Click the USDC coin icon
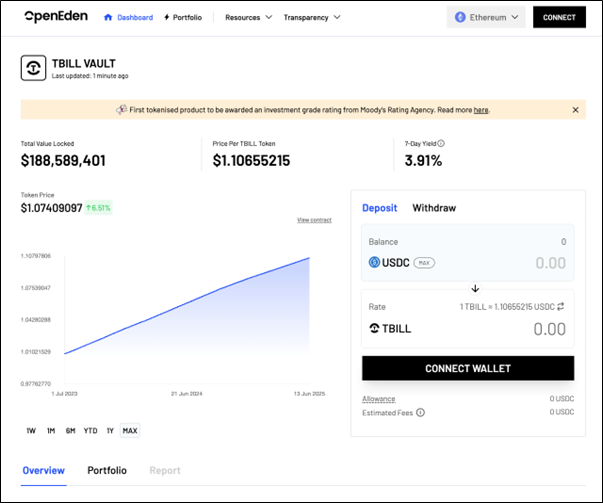Image resolution: width=603 pixels, height=503 pixels. pyautogui.click(x=374, y=262)
